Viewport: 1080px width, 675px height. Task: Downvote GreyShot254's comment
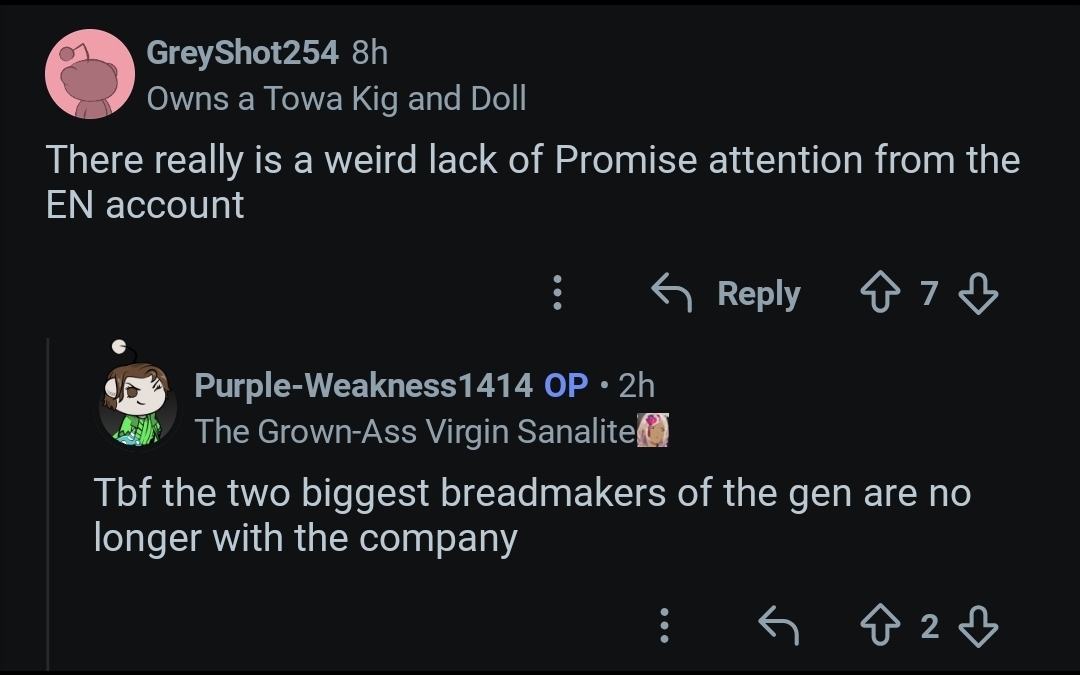pyautogui.click(x=978, y=293)
